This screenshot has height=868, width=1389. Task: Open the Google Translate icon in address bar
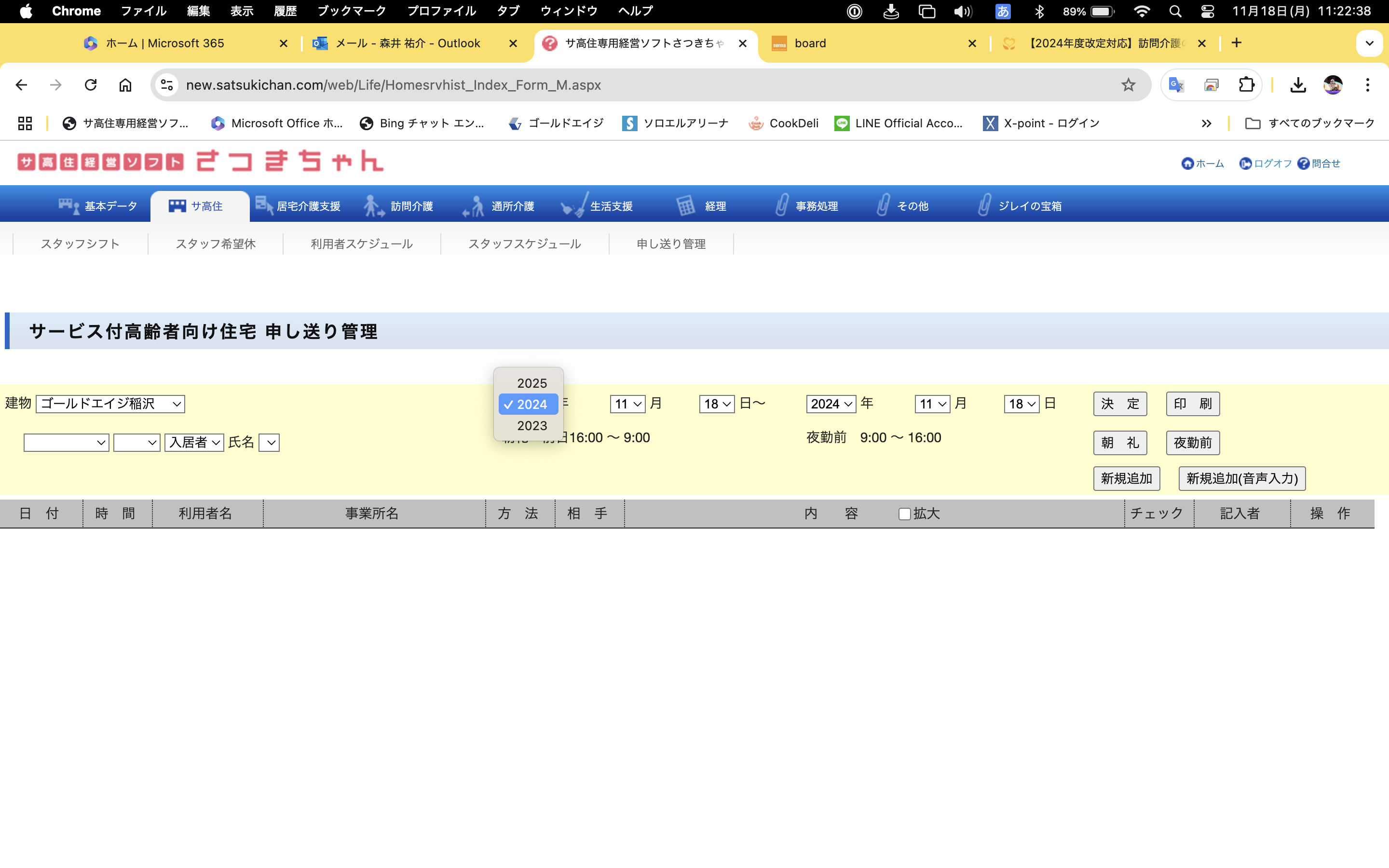(1176, 85)
